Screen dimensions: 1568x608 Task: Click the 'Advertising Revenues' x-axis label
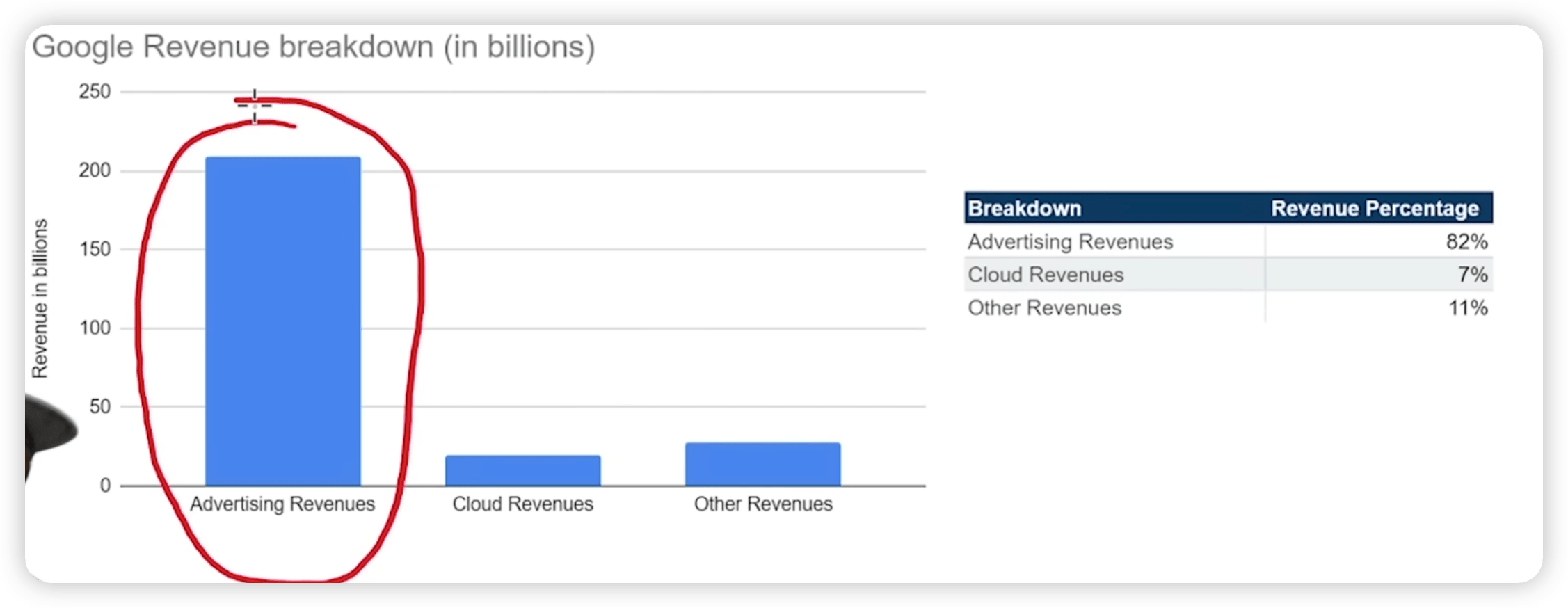tap(282, 504)
